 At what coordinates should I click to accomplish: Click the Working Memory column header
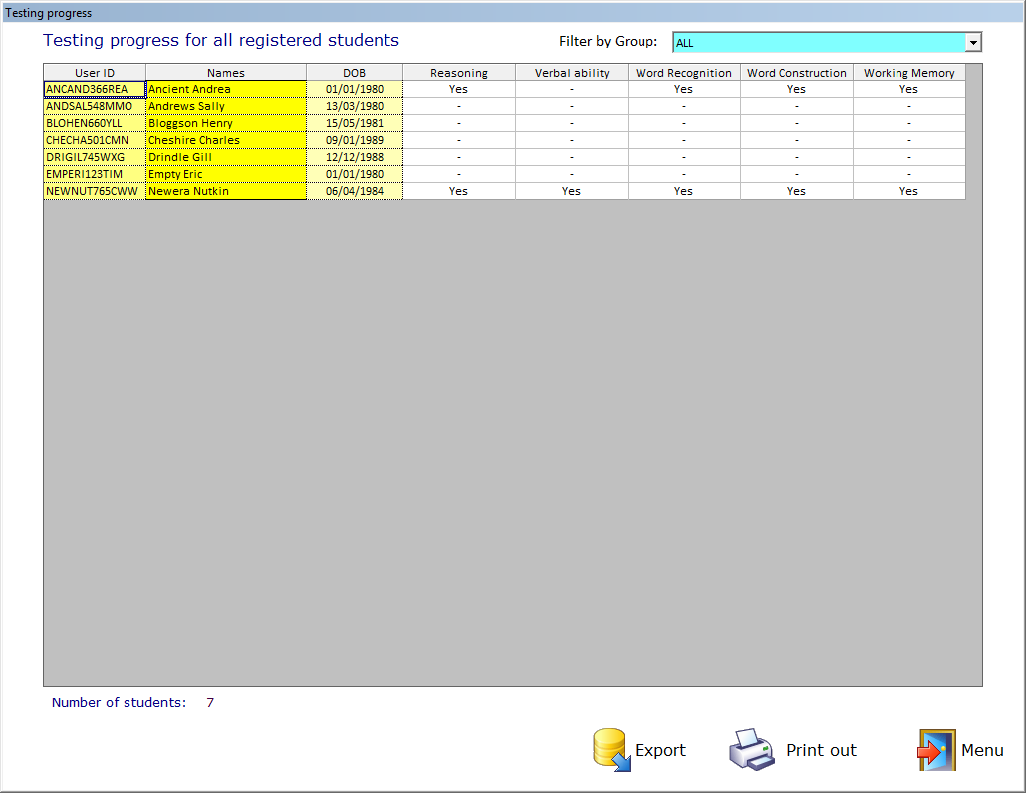(909, 73)
